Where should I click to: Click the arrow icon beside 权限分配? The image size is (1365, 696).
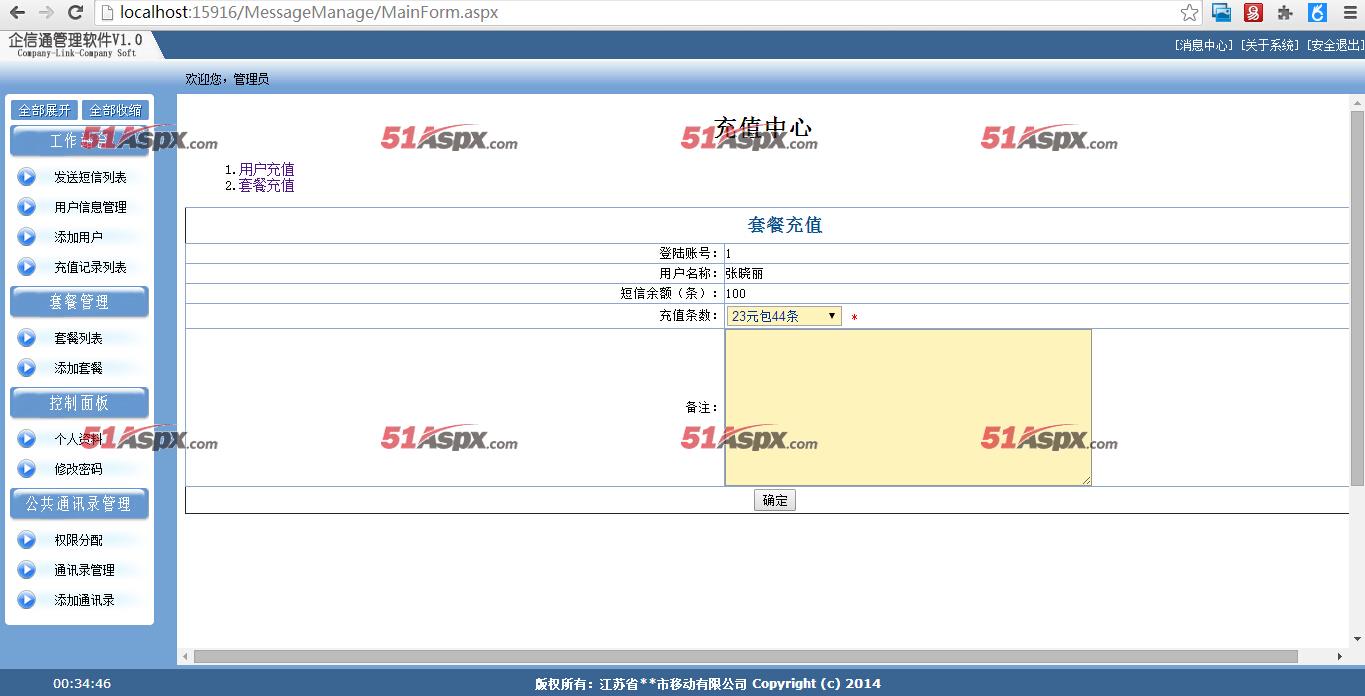[x=27, y=540]
